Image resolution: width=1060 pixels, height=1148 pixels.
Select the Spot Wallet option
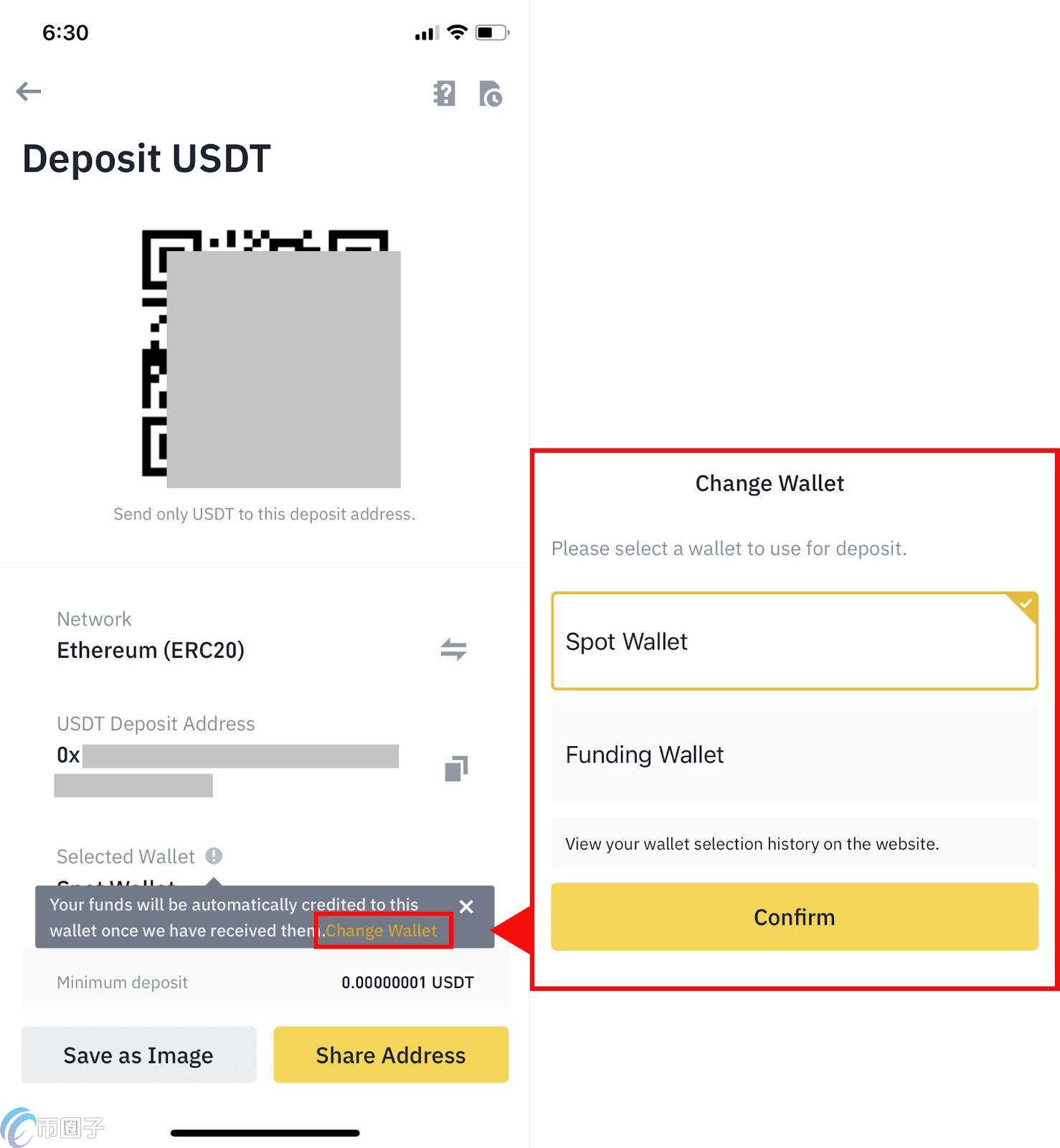[x=795, y=641]
